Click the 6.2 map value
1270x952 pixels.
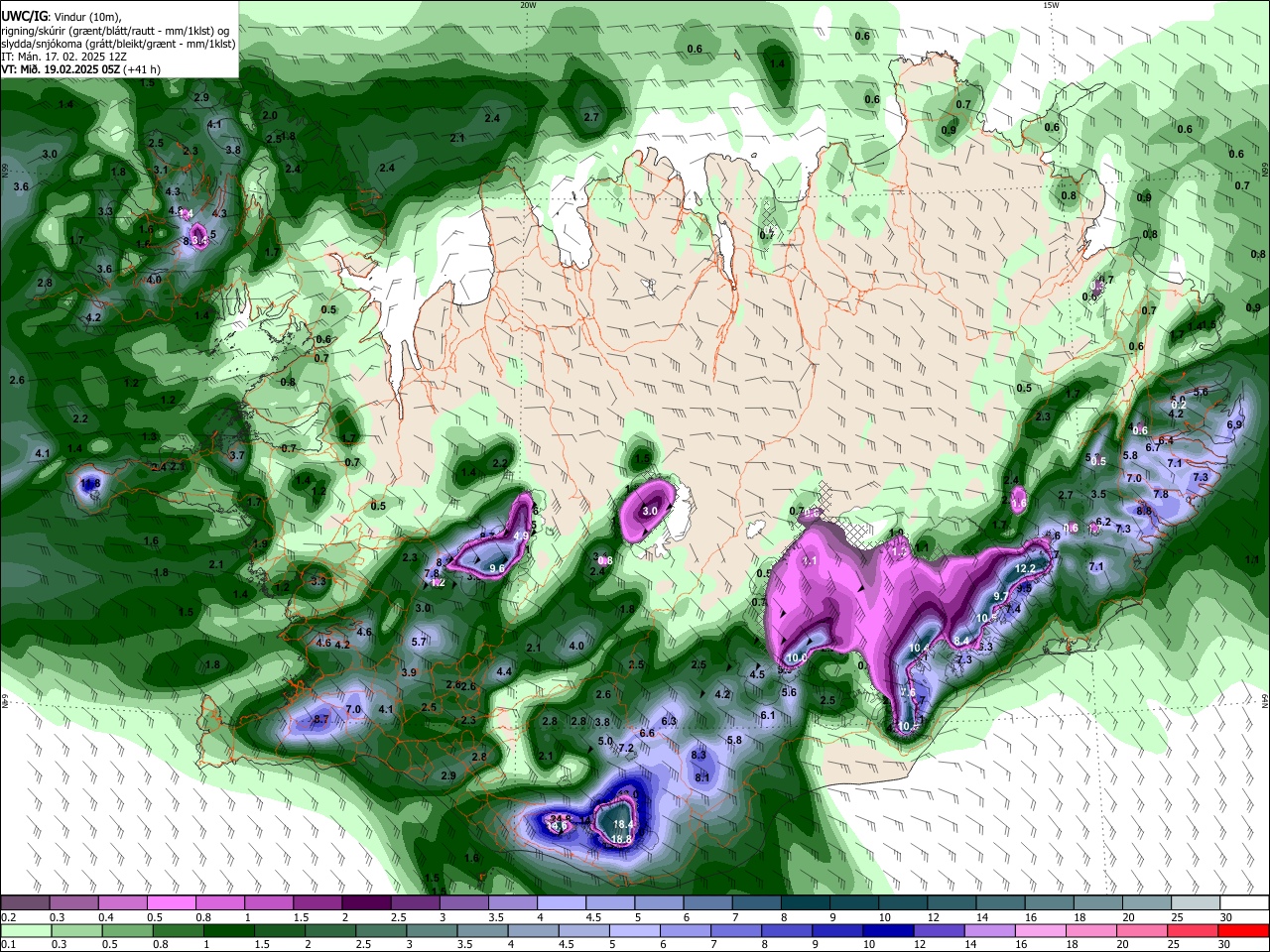(1103, 522)
